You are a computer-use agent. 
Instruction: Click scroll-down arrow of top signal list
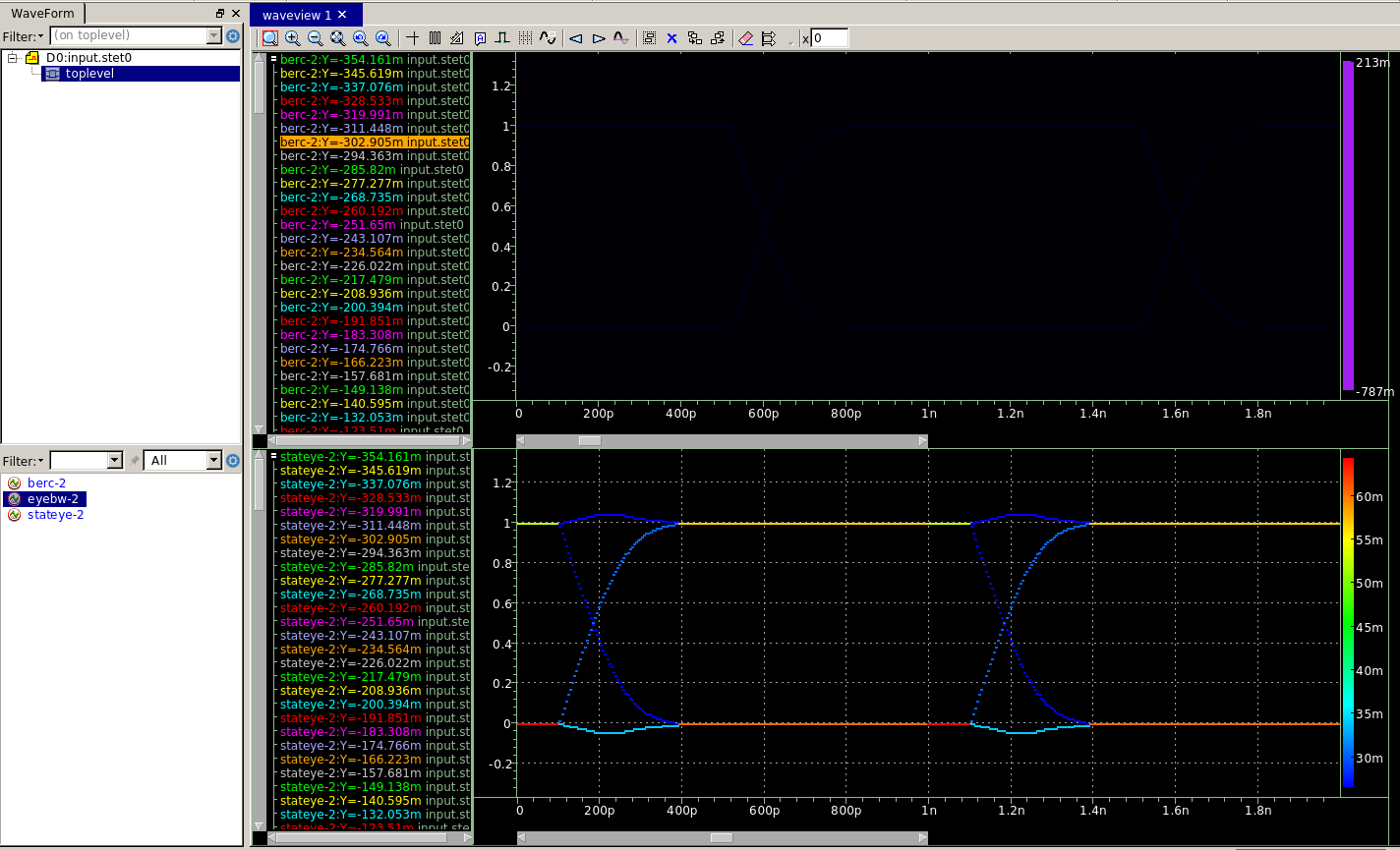click(260, 429)
